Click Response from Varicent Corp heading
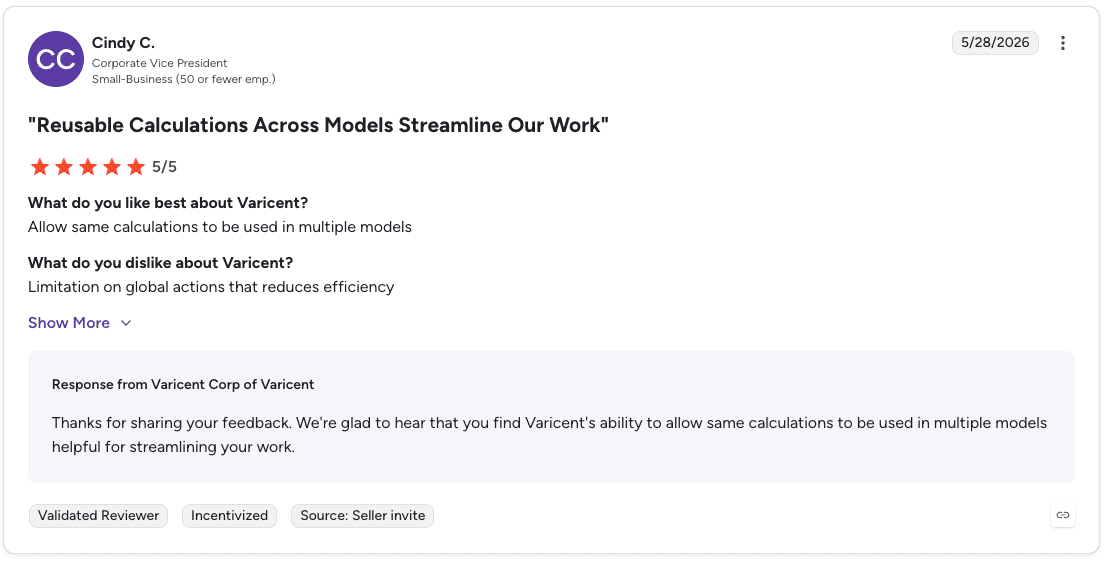Viewport: 1104px width, 564px height. point(183,384)
